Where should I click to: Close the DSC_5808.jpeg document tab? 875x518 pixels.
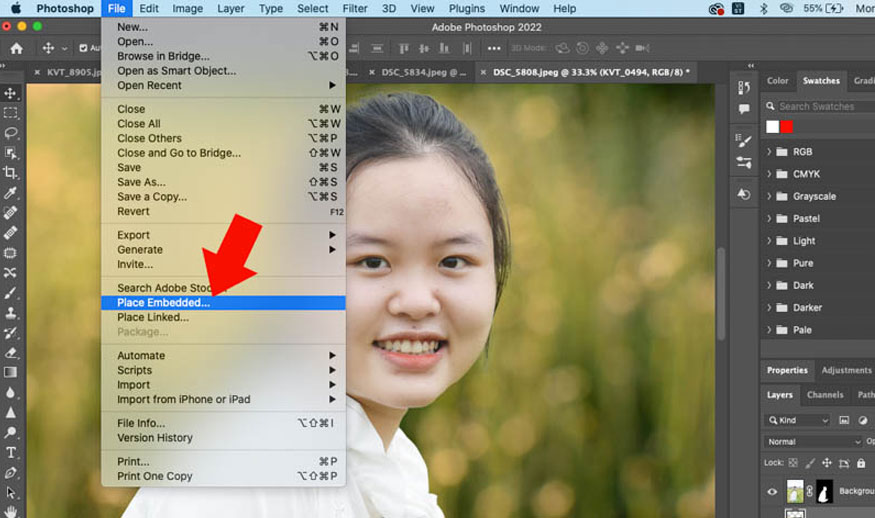[x=483, y=73]
